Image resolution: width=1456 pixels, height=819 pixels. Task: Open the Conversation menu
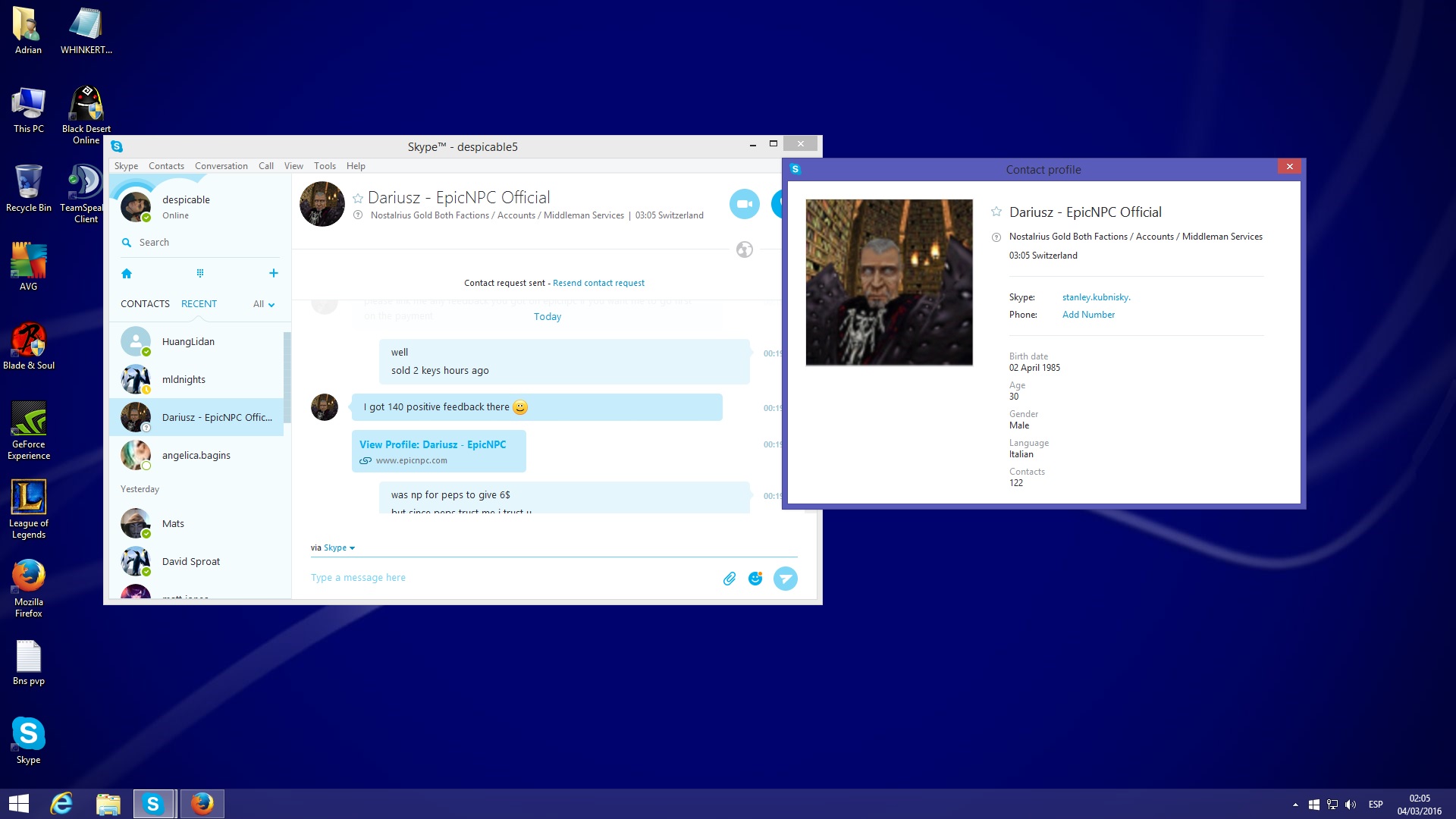pyautogui.click(x=221, y=166)
